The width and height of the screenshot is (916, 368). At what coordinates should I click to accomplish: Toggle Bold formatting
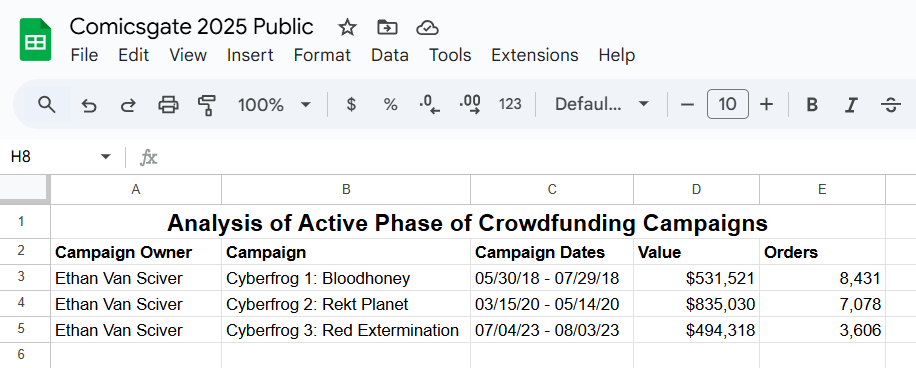[x=811, y=105]
